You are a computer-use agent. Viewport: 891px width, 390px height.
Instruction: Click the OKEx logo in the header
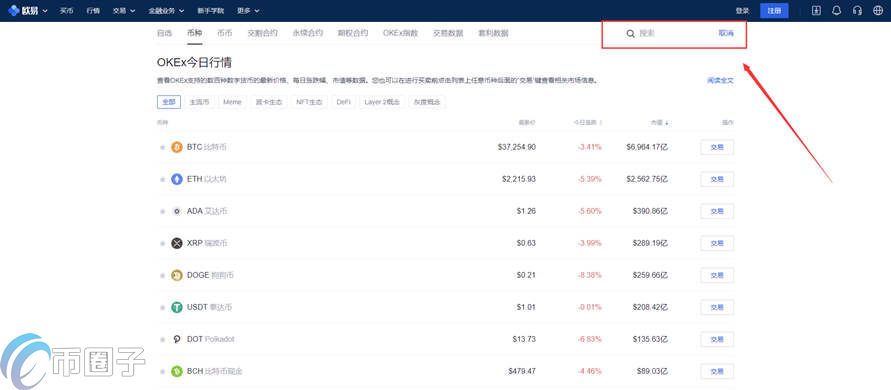pyautogui.click(x=23, y=10)
